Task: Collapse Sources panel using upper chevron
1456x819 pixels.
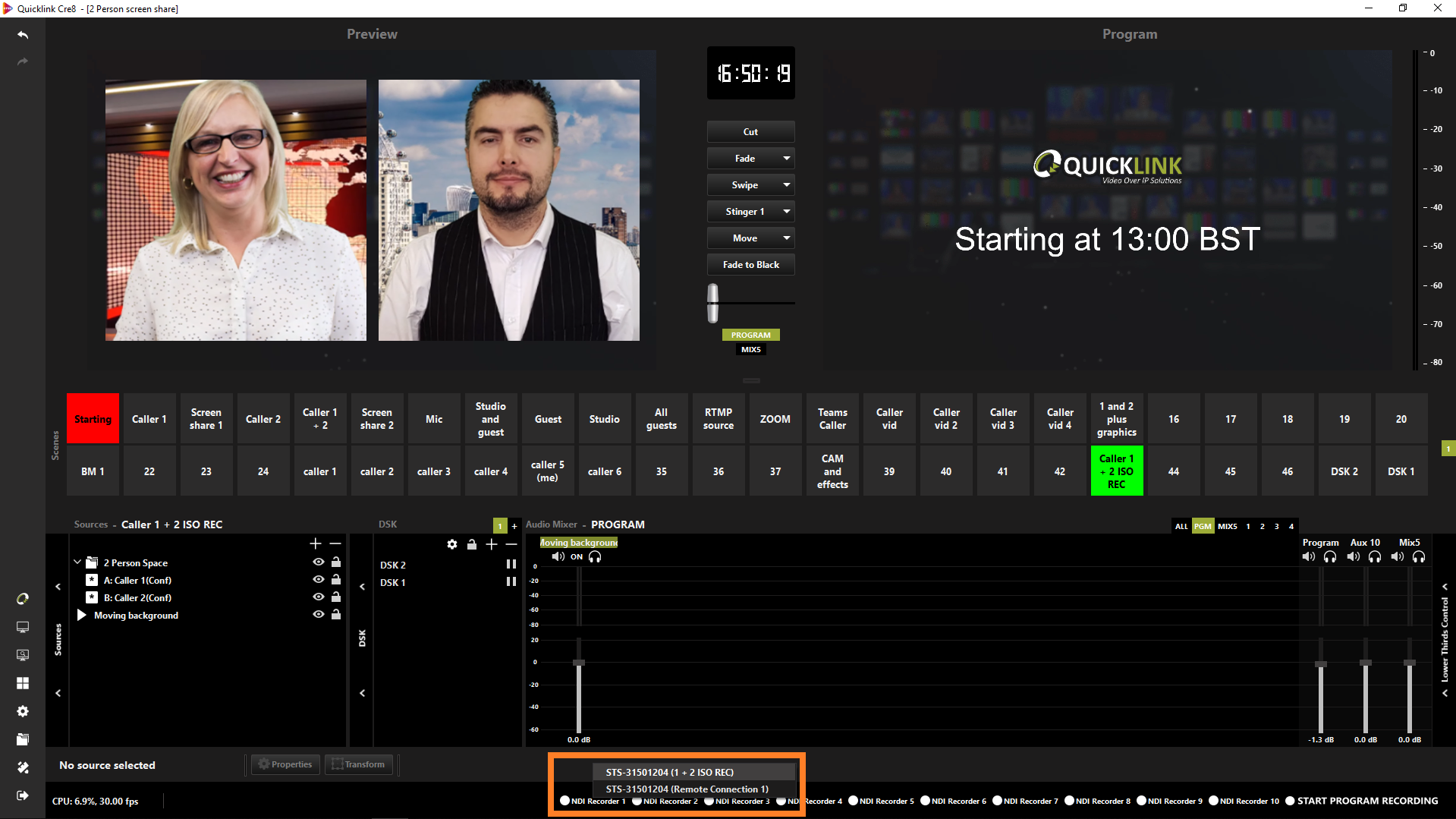Action: point(58,587)
